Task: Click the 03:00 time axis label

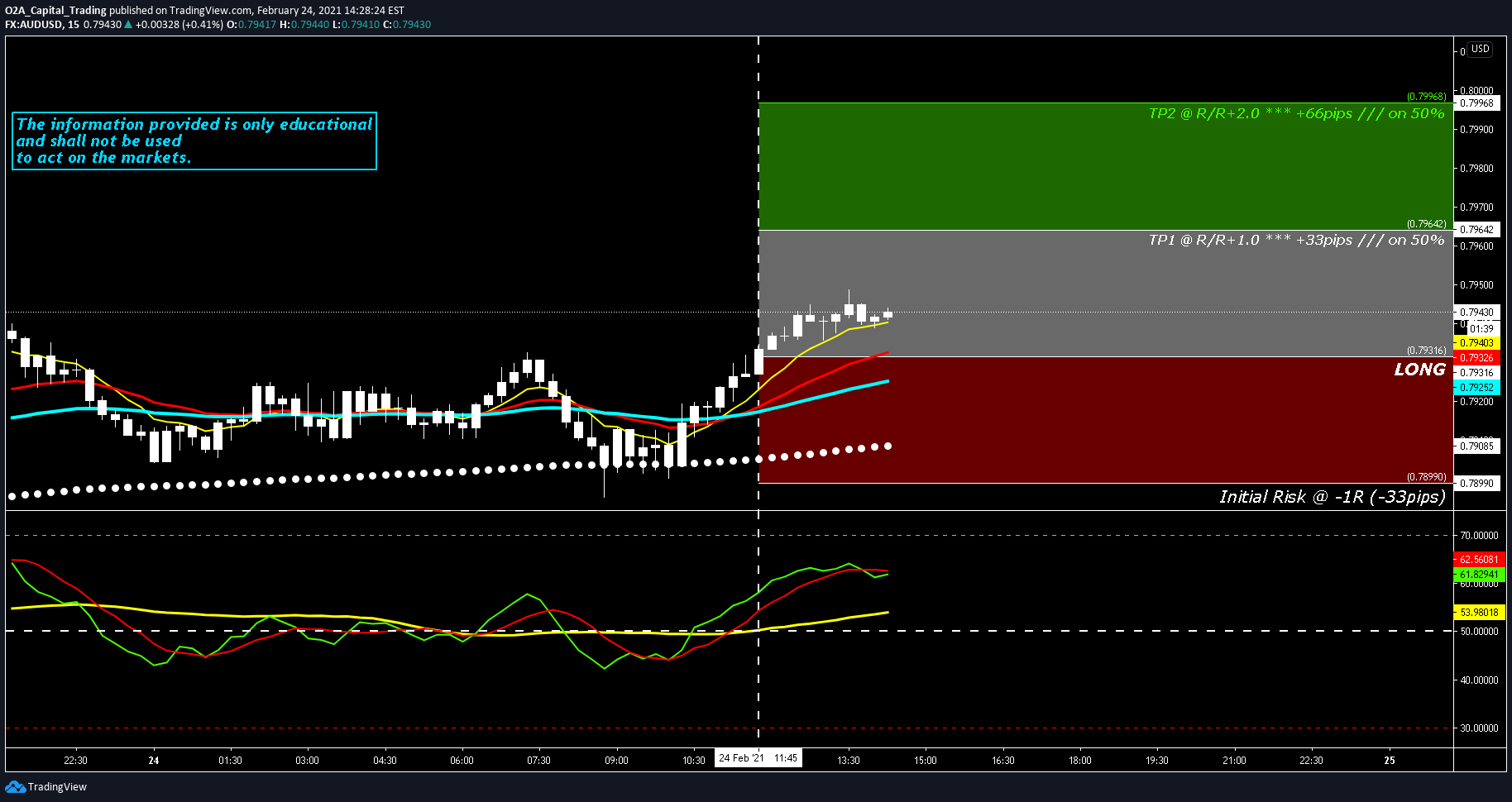Action: (307, 761)
